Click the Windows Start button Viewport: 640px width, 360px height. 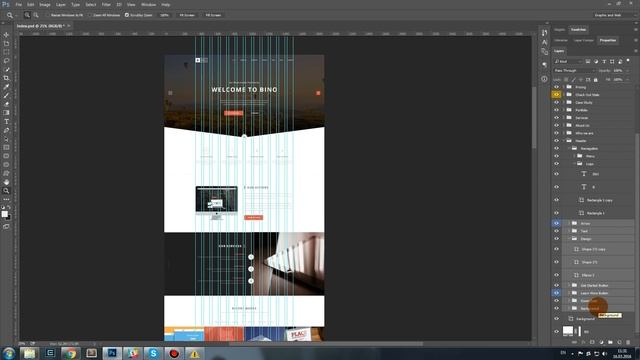(x=9, y=353)
